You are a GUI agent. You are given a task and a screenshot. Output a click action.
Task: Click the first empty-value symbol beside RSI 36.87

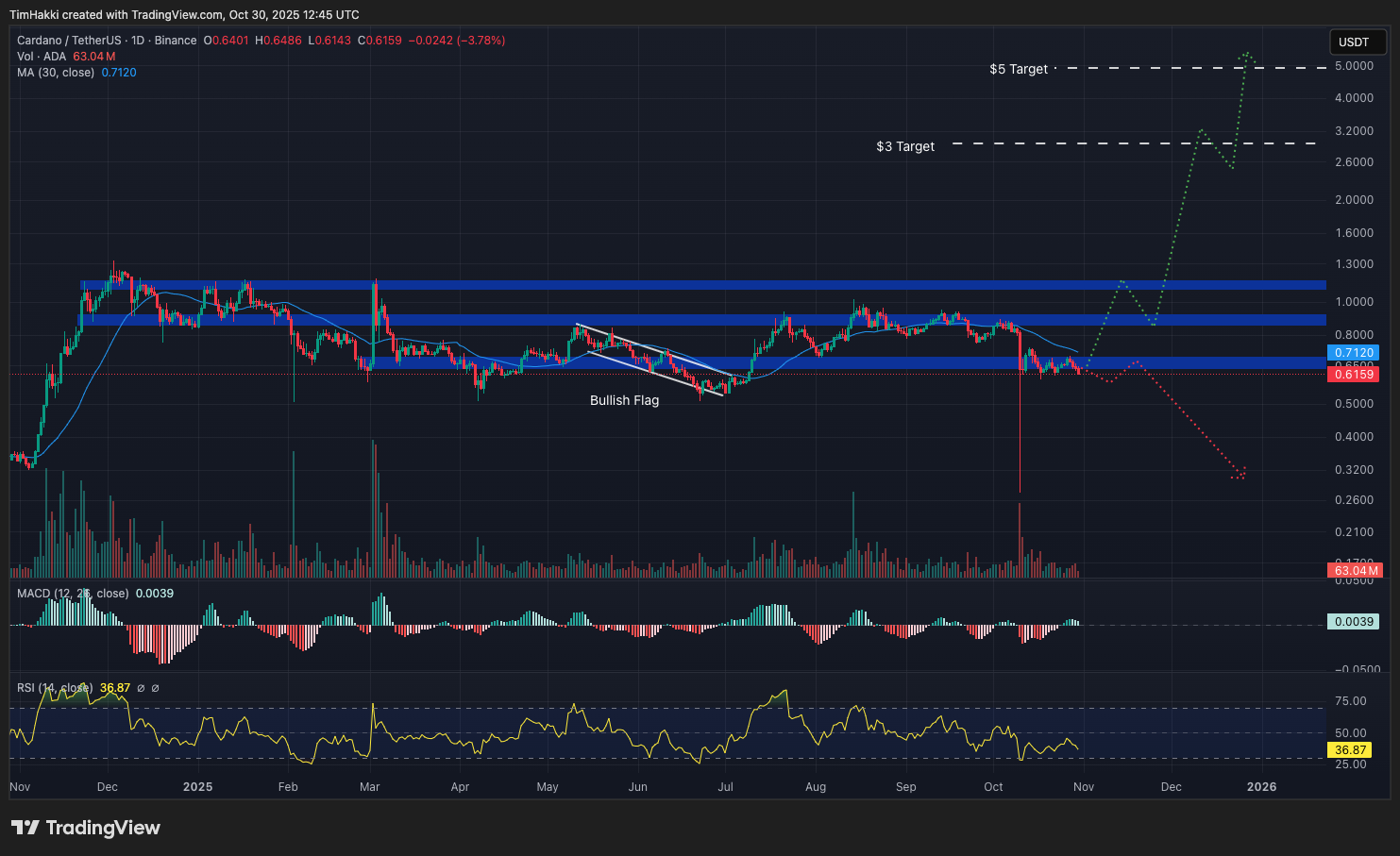141,688
